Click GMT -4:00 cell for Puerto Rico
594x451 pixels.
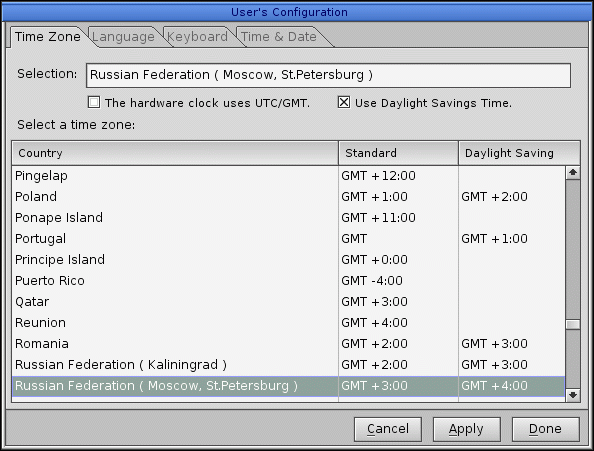(372, 281)
